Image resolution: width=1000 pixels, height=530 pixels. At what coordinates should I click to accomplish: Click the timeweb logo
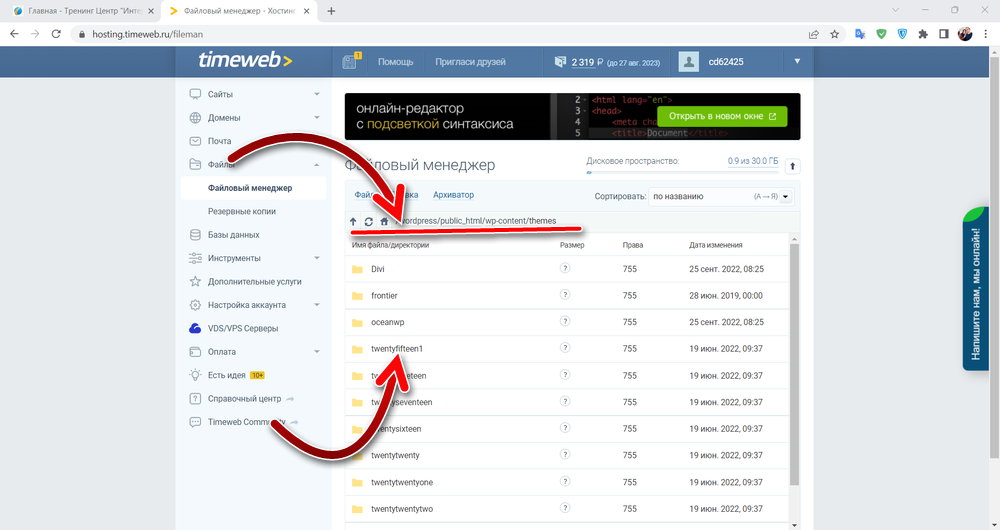tap(245, 60)
